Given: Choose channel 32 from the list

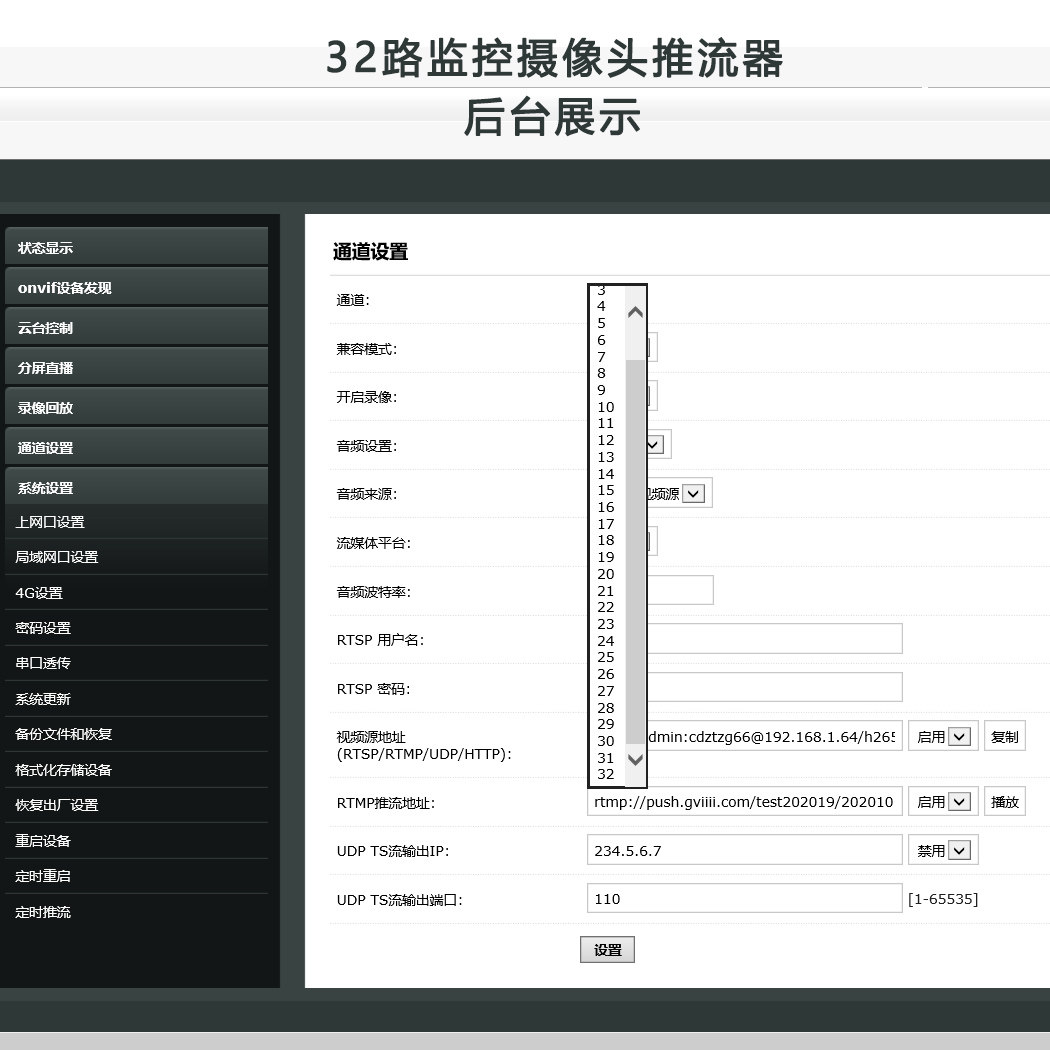Looking at the screenshot, I should click(x=606, y=774).
